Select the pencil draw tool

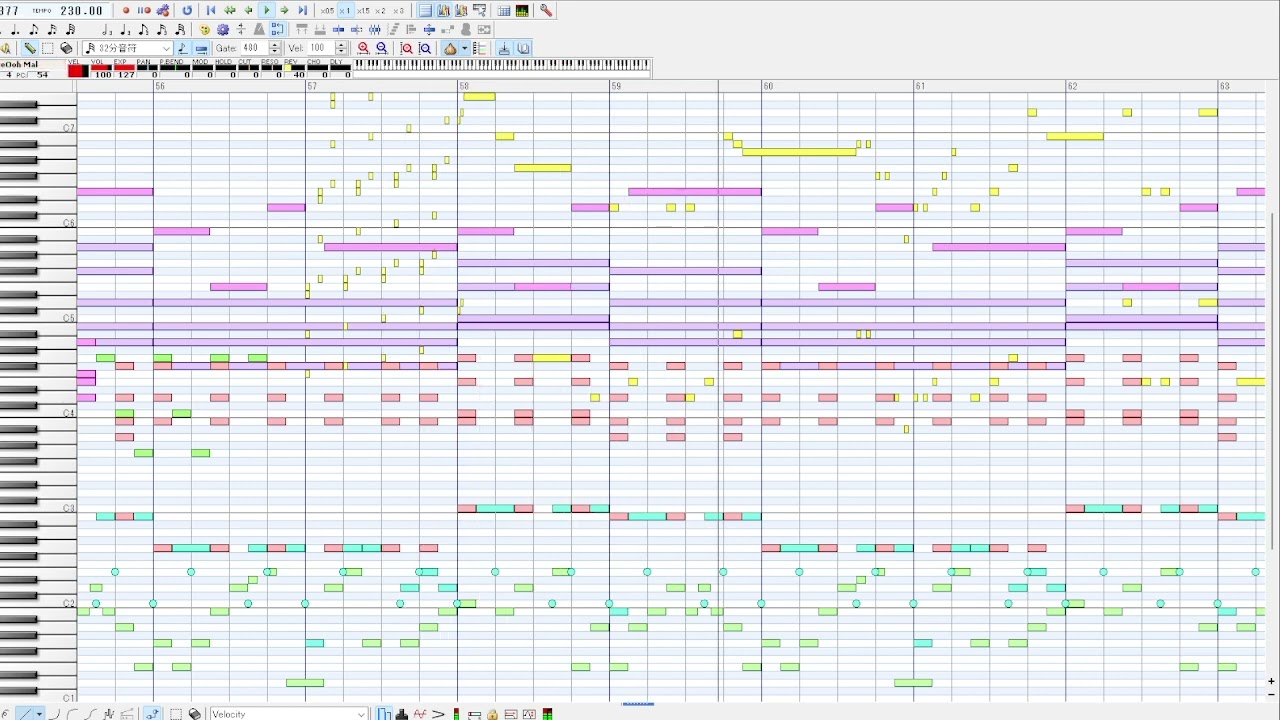[x=30, y=48]
